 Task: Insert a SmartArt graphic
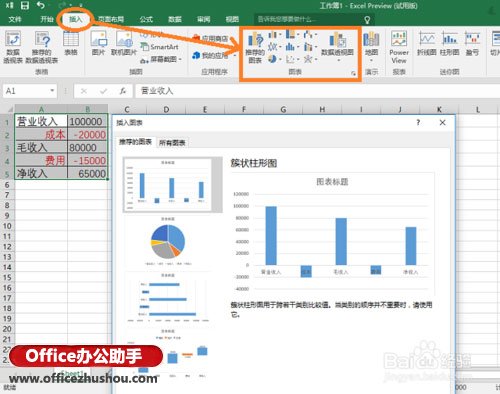pos(159,47)
